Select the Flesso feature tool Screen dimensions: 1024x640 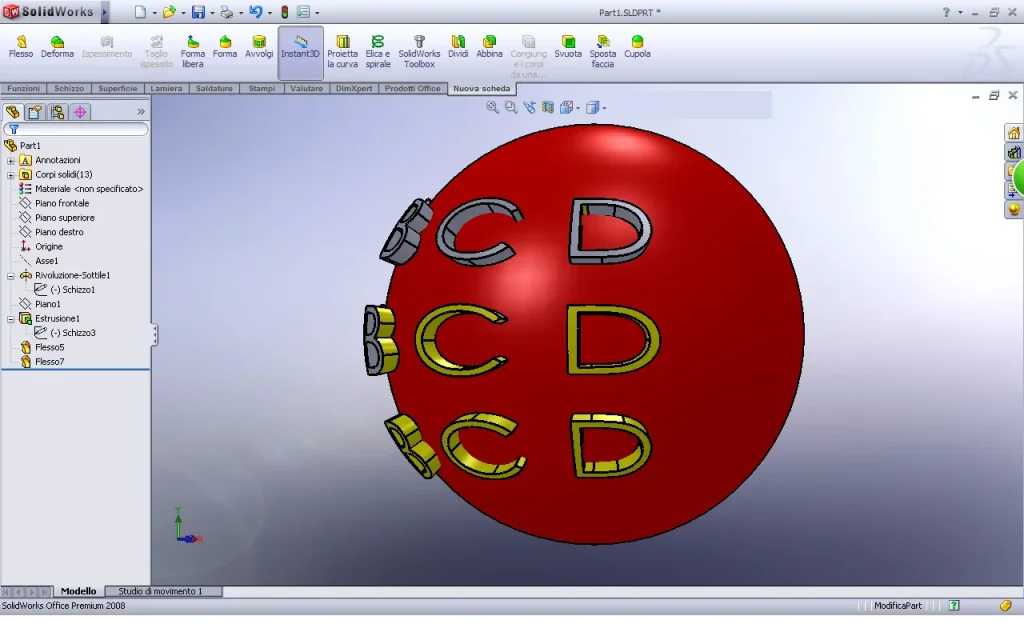(x=21, y=48)
